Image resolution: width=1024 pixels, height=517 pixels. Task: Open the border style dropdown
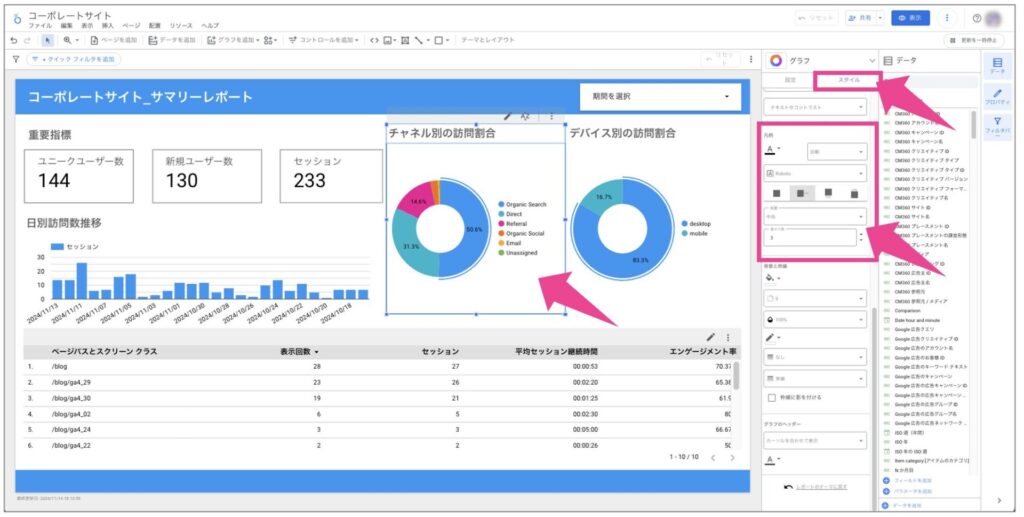815,379
